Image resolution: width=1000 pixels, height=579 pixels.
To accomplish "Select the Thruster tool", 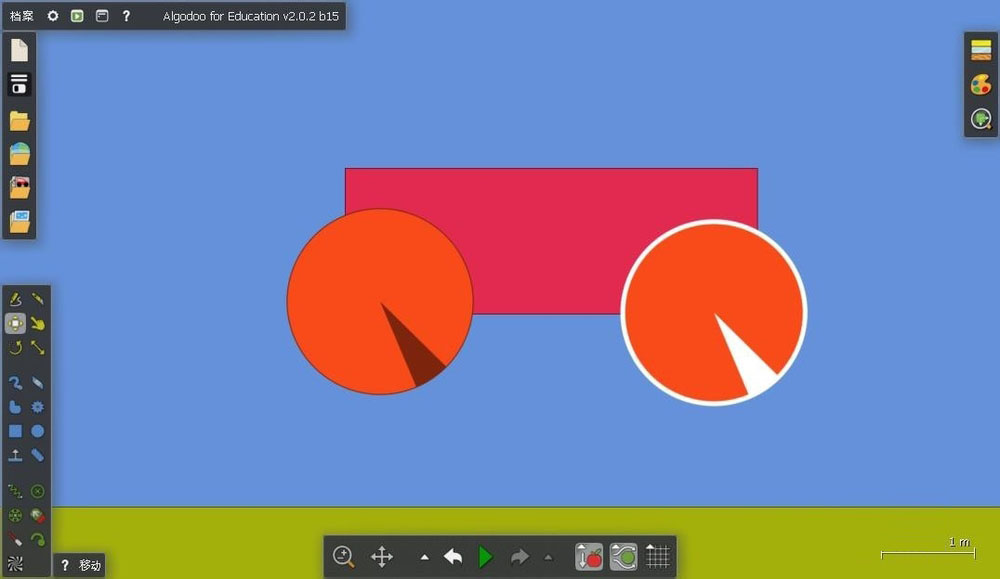I will (38, 515).
